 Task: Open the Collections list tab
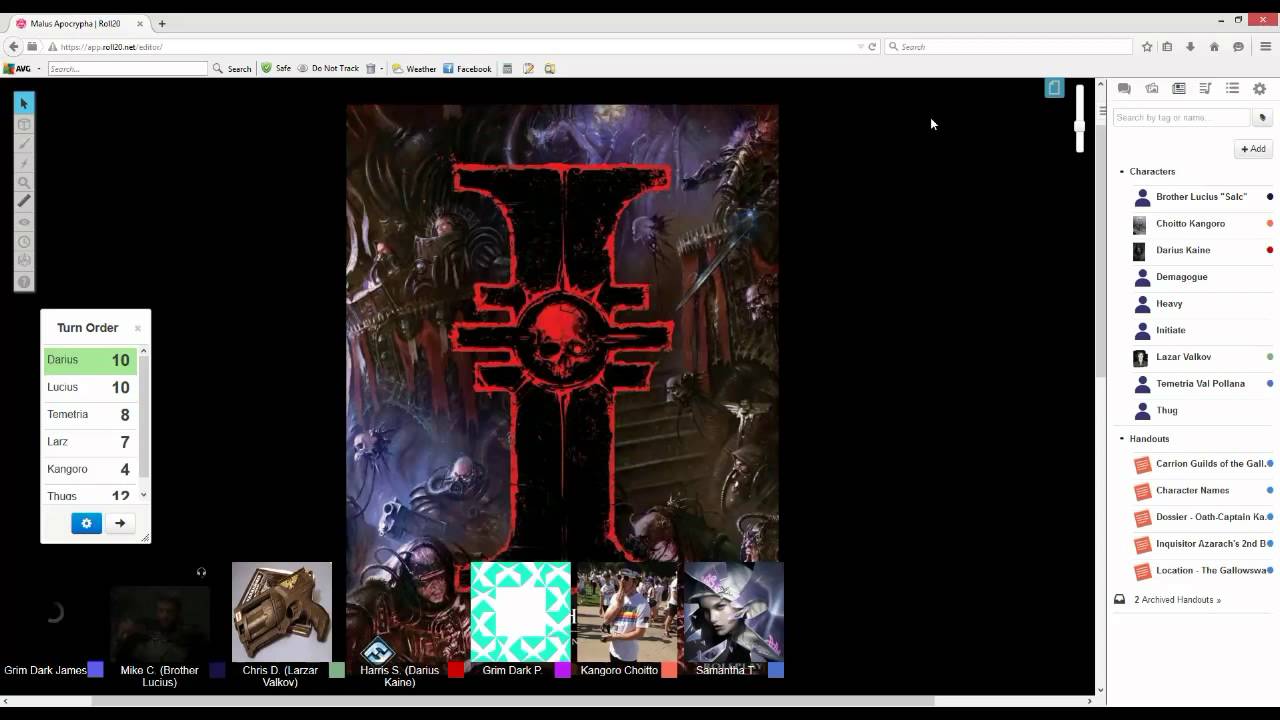(x=1232, y=88)
